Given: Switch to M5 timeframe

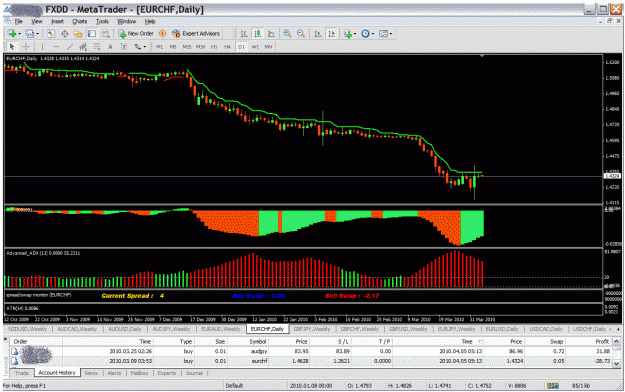Looking at the screenshot, I should [x=173, y=47].
